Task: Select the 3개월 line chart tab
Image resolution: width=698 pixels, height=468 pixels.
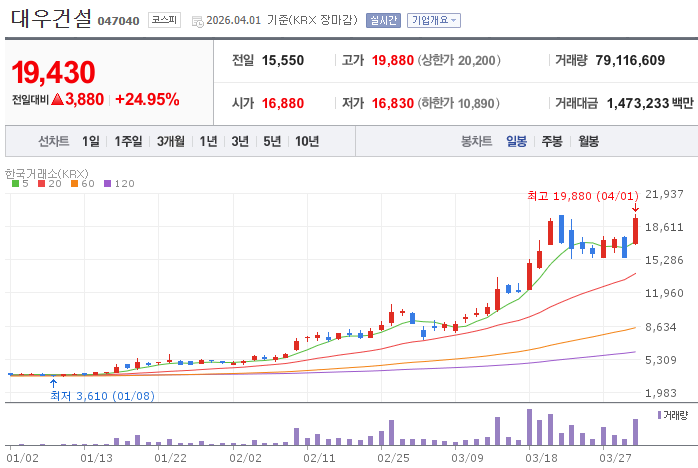Action: [x=171, y=142]
